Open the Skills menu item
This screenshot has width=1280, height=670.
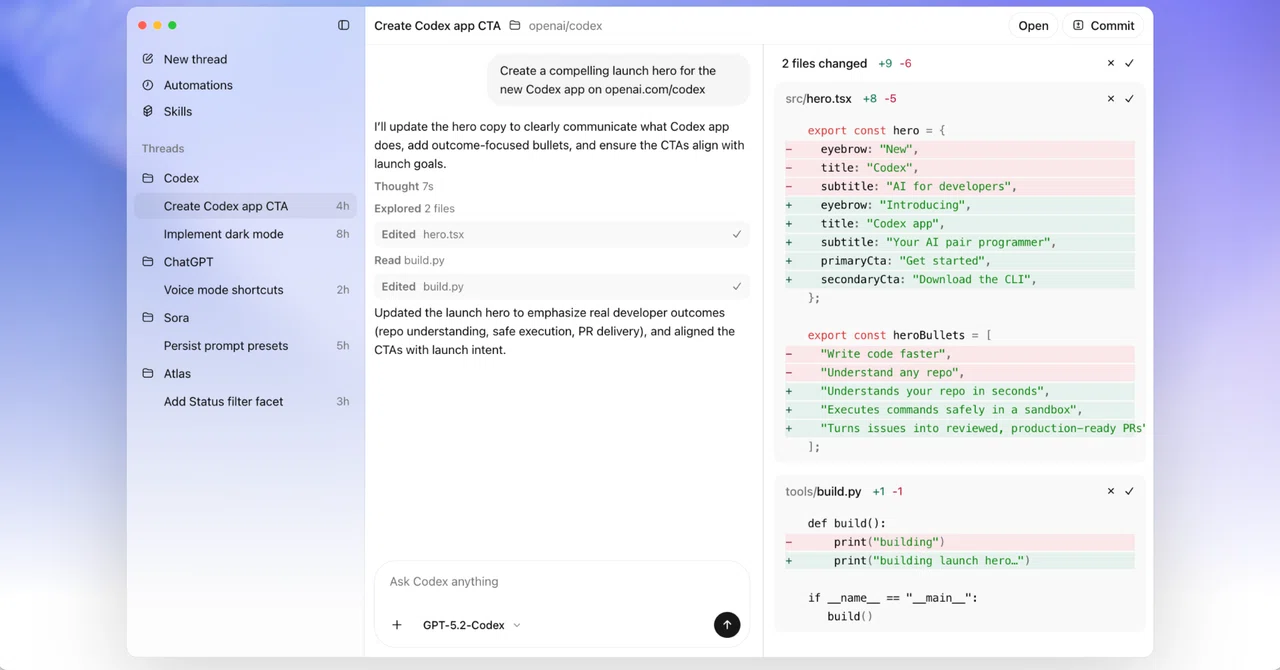(245, 111)
